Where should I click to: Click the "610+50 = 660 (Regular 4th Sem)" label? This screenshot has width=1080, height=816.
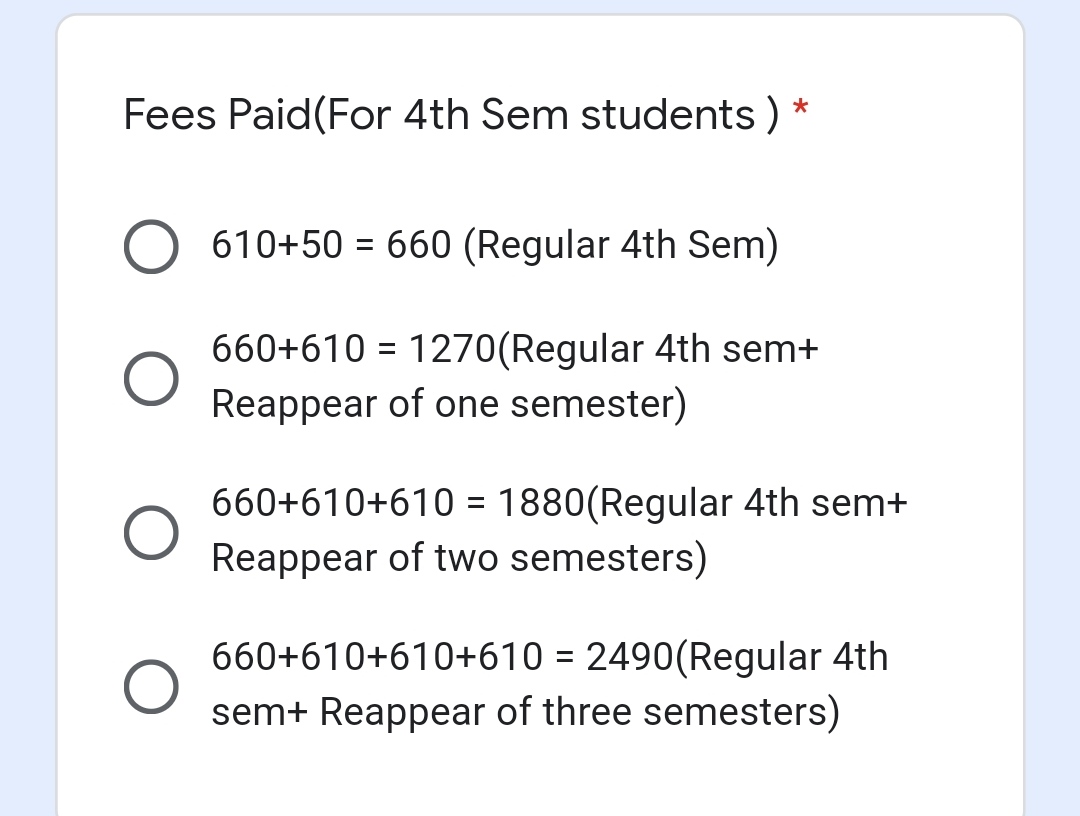(494, 245)
